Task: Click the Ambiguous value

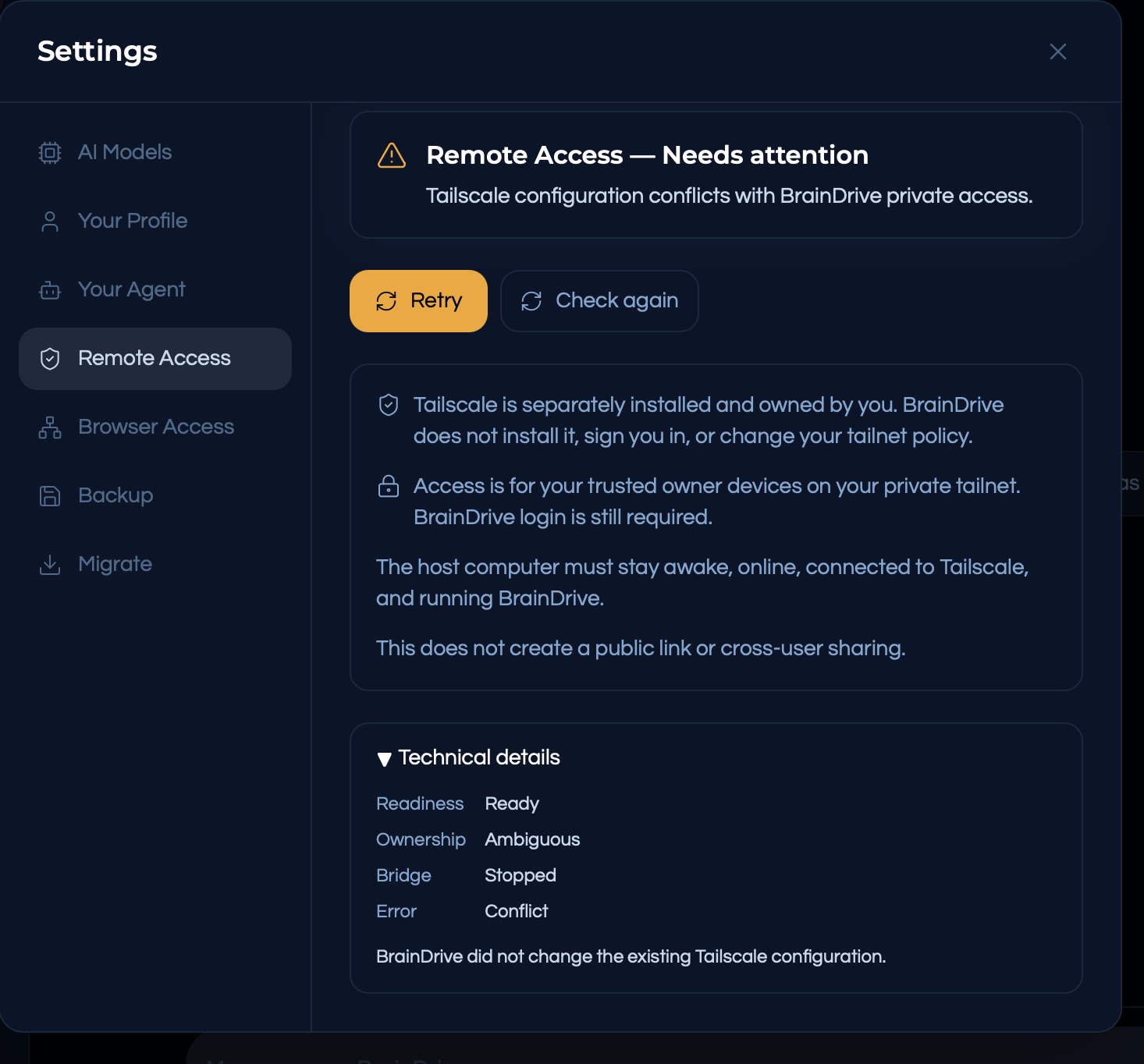Action: (532, 840)
